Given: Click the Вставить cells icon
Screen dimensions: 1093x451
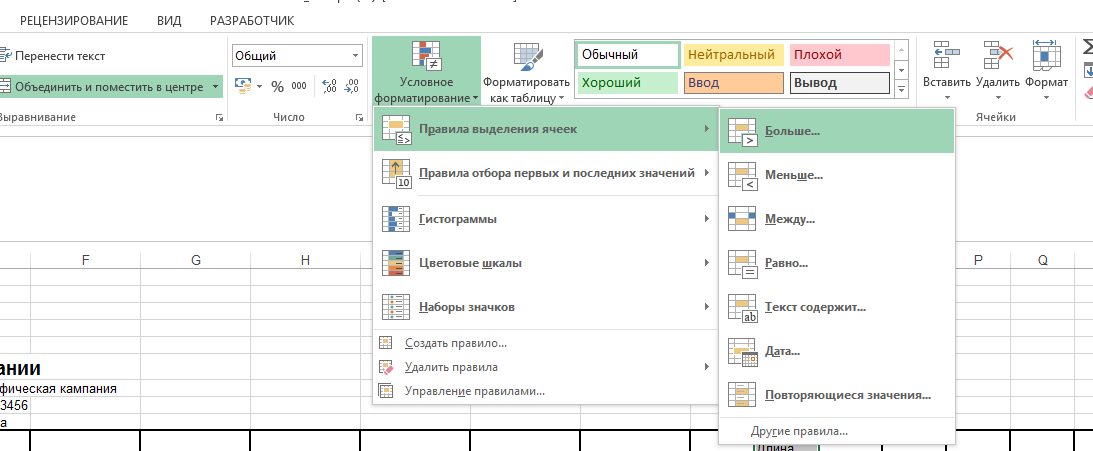Looking at the screenshot, I should 946,57.
